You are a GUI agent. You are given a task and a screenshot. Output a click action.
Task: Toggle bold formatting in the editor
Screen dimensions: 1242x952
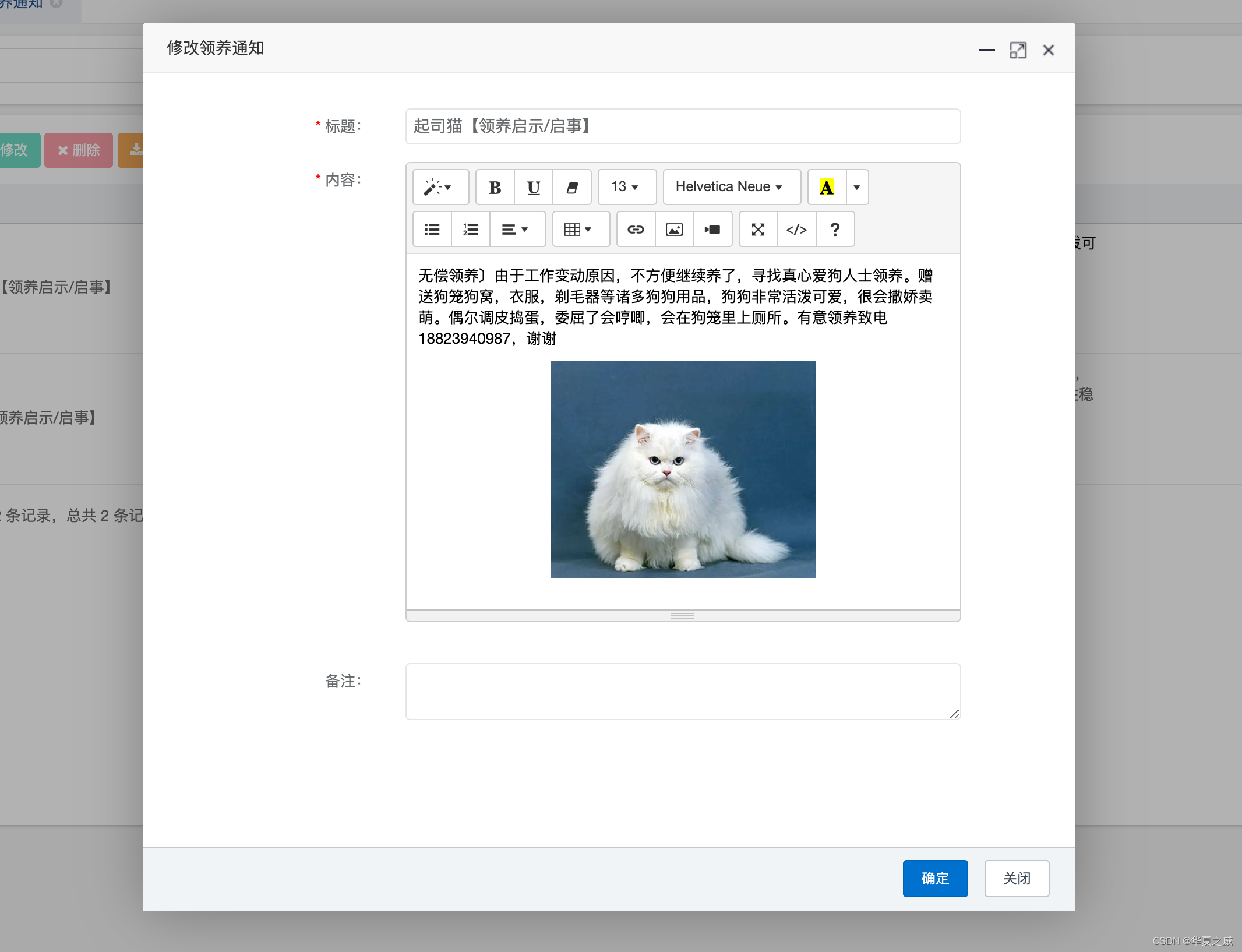[x=494, y=187]
